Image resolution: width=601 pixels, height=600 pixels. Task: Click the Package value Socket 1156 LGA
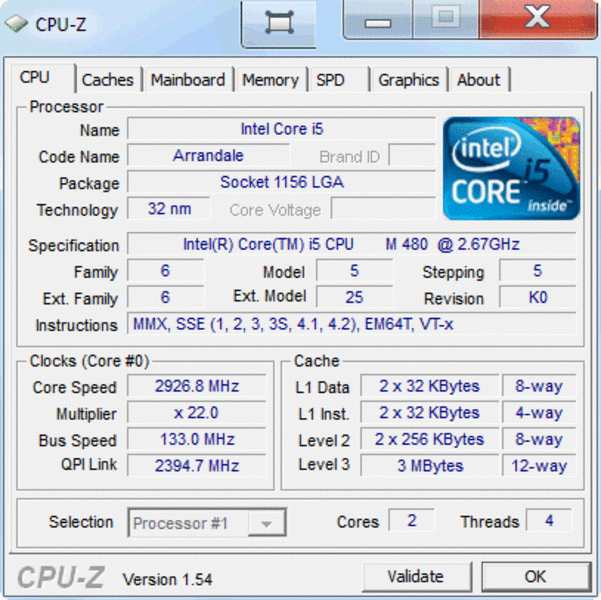[282, 182]
